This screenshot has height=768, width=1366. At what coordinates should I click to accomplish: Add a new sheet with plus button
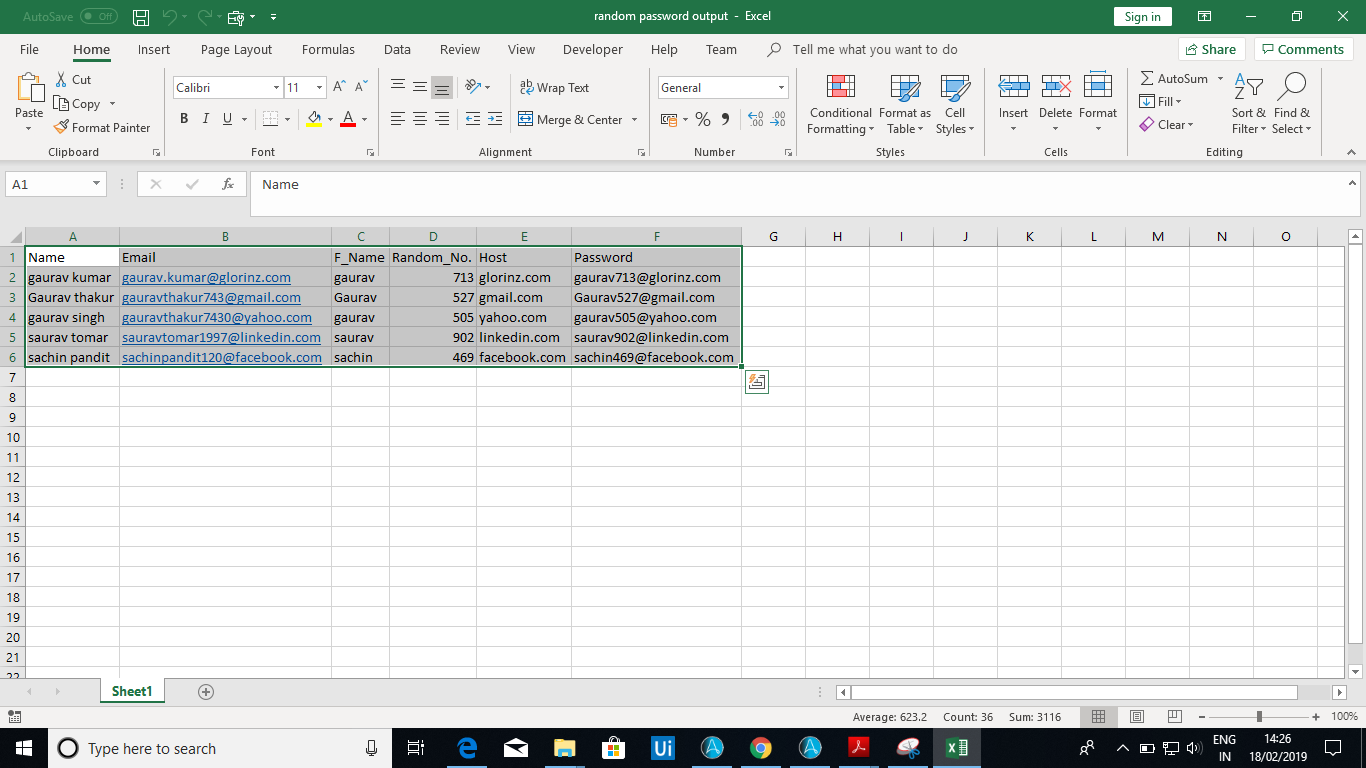(206, 691)
